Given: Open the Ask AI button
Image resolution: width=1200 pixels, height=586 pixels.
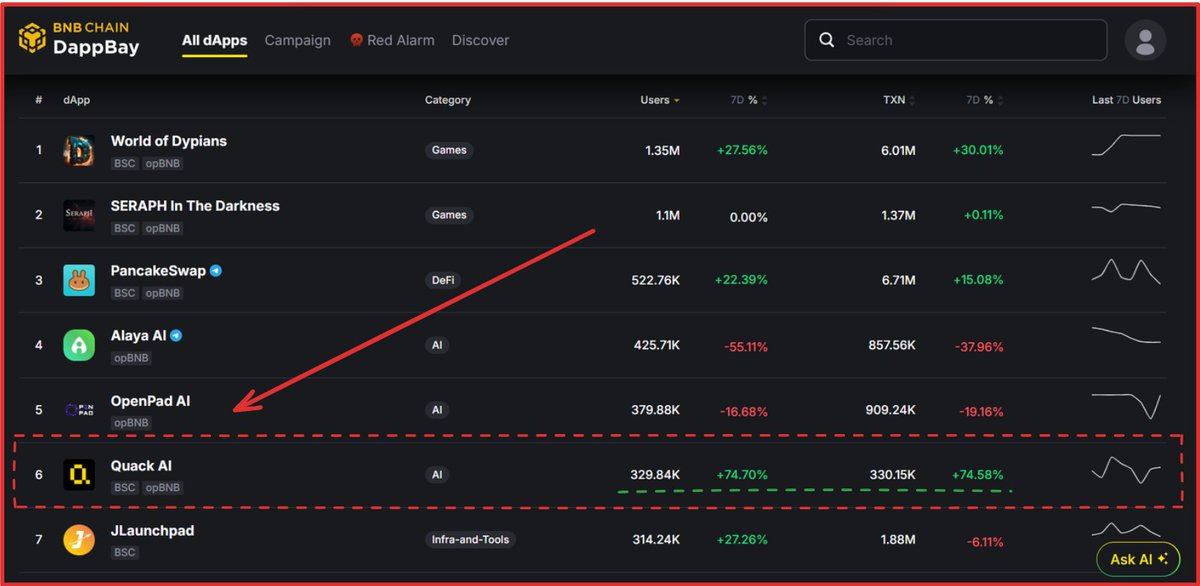Looking at the screenshot, I should (1138, 560).
